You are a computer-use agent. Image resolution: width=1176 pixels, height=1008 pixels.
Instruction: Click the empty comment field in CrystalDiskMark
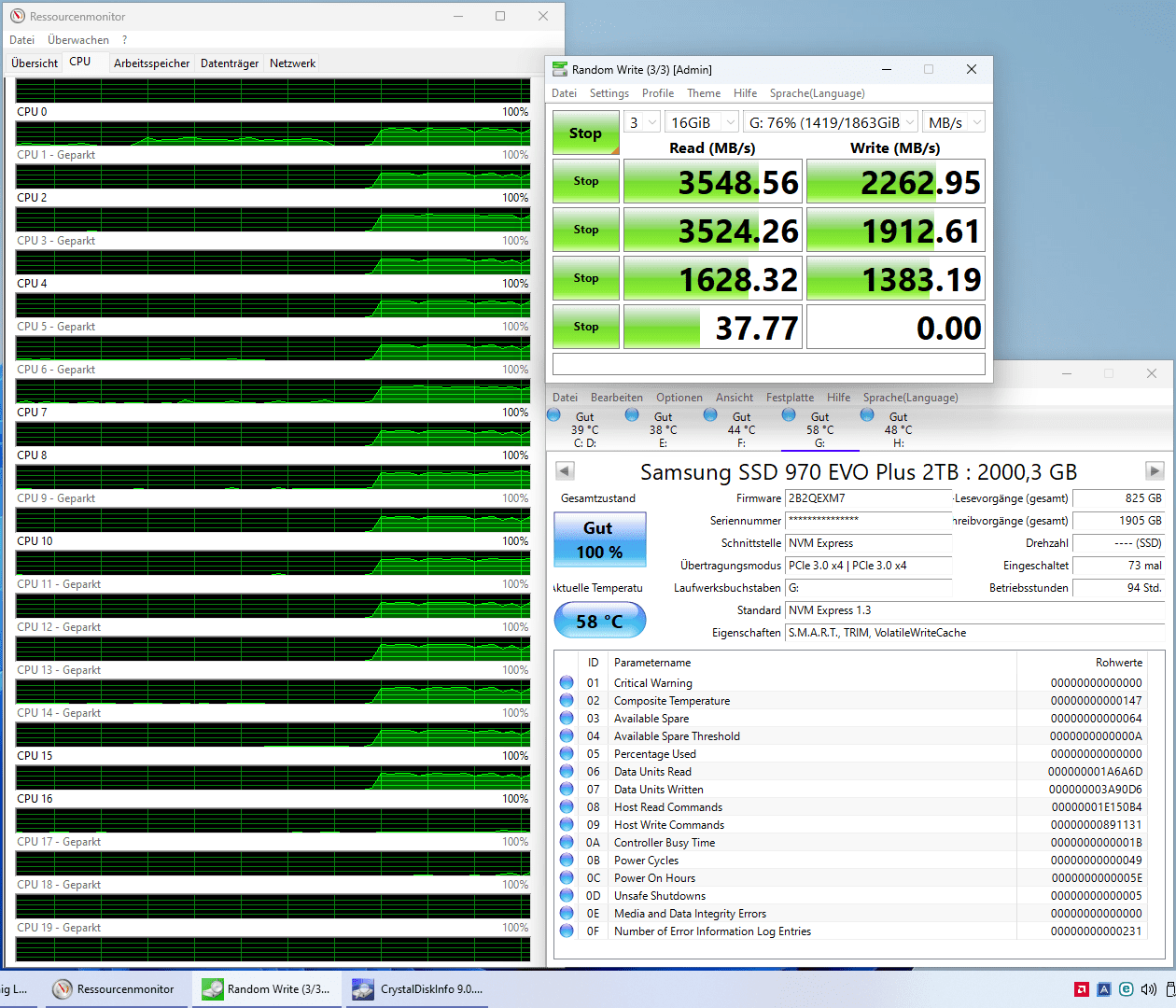click(x=769, y=364)
